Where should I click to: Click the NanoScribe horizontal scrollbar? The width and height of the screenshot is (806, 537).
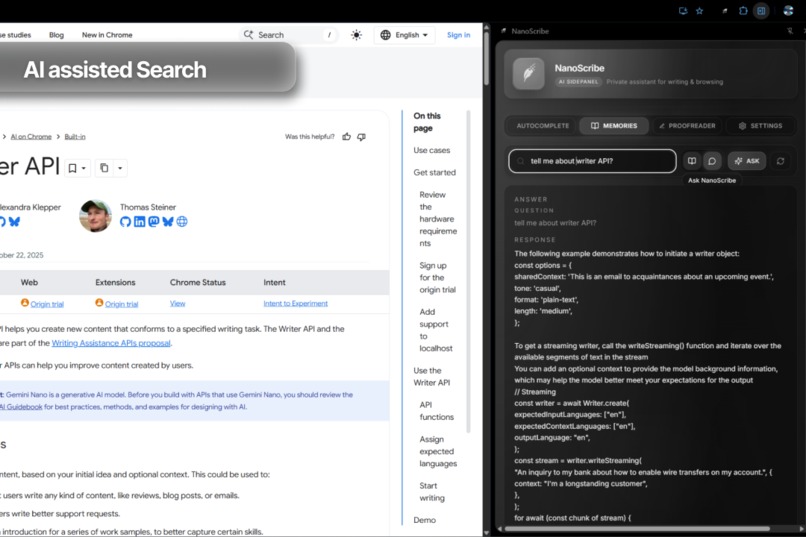(637, 528)
